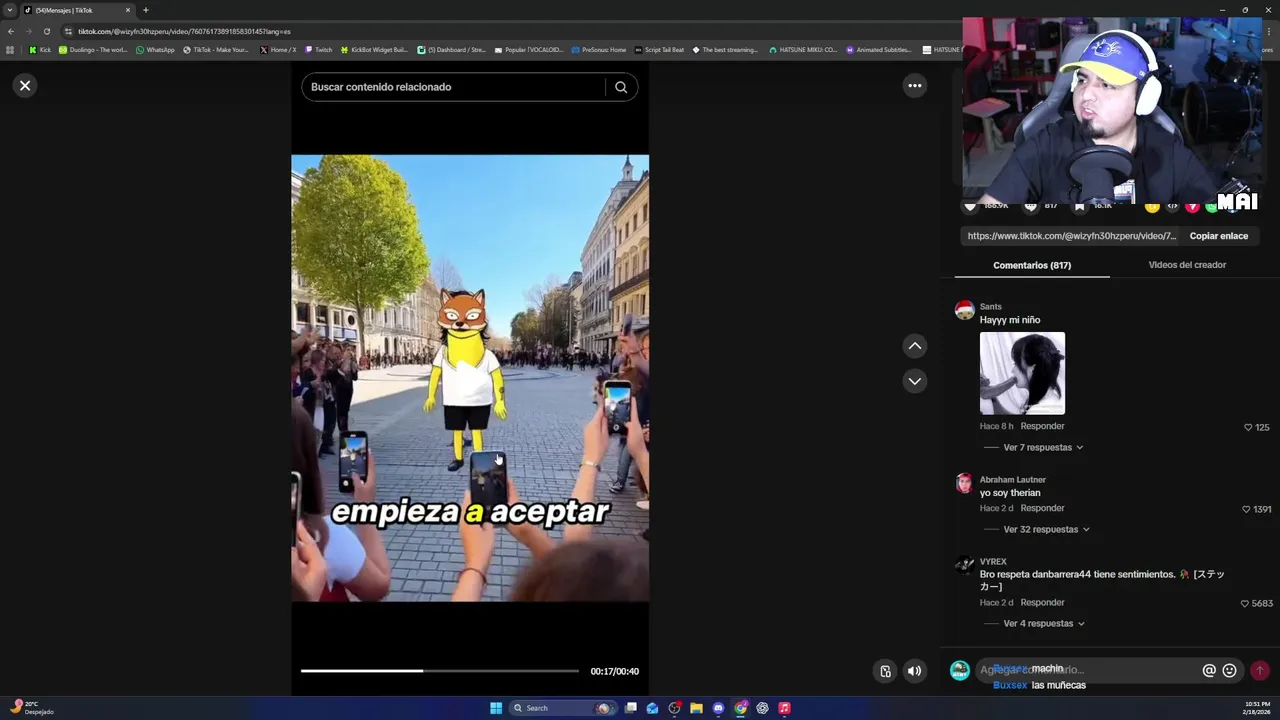Image resolution: width=1280 pixels, height=720 pixels.
Task: Open the tab search dropdown arrow
Action: click(10, 10)
